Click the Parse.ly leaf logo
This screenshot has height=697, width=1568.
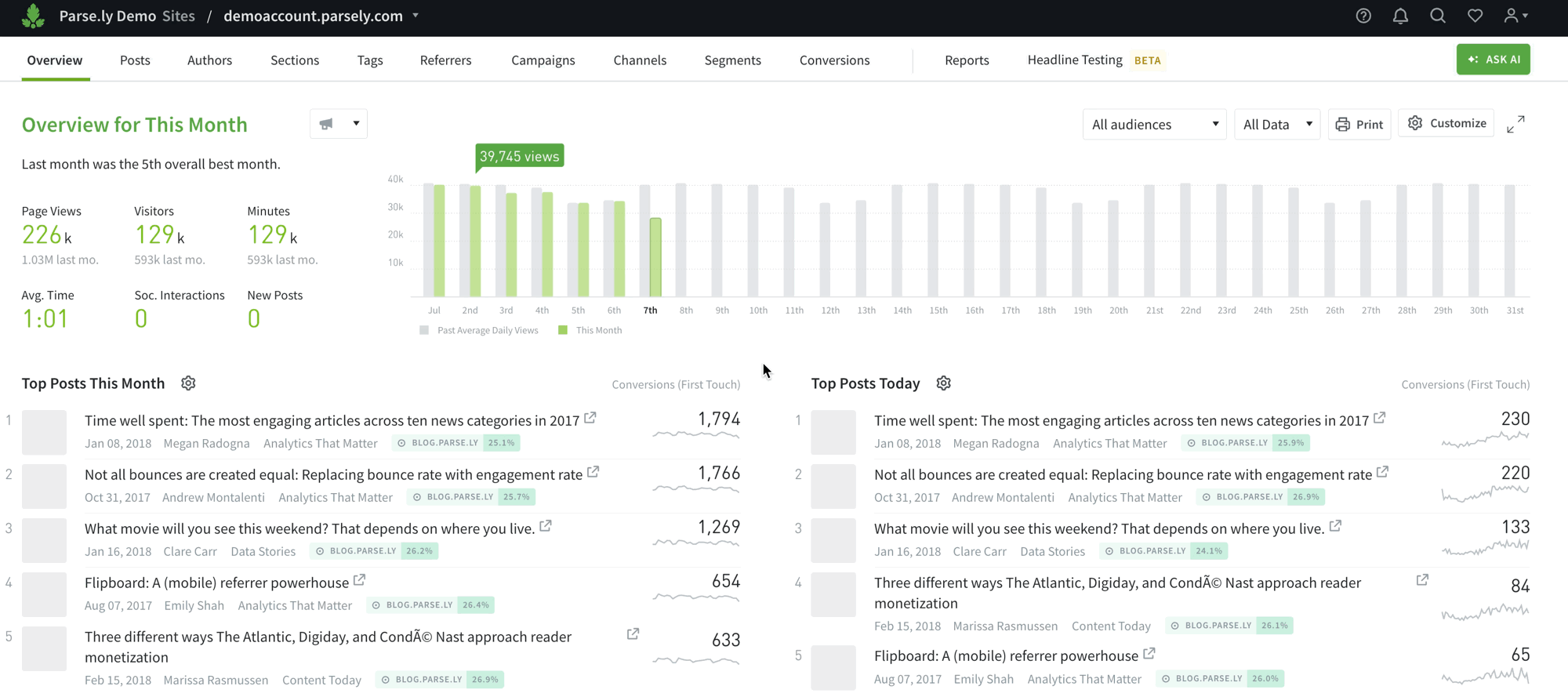point(33,16)
